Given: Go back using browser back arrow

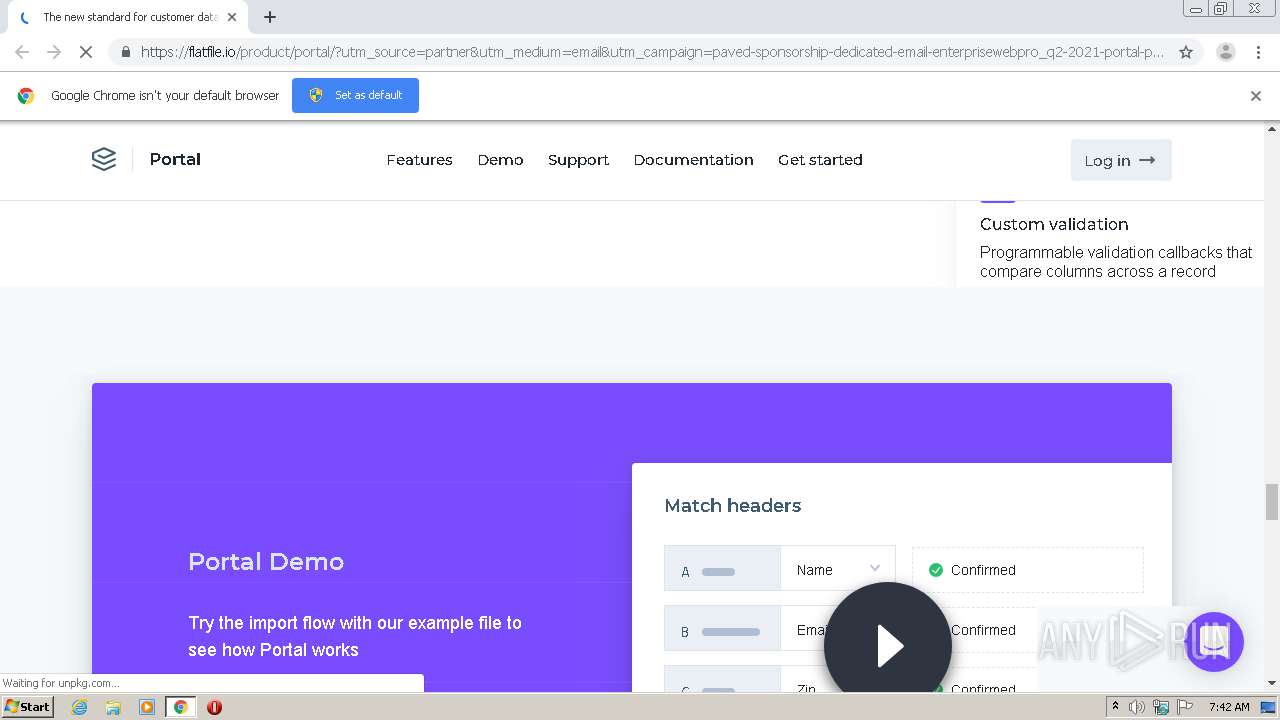Looking at the screenshot, I should point(22,52).
